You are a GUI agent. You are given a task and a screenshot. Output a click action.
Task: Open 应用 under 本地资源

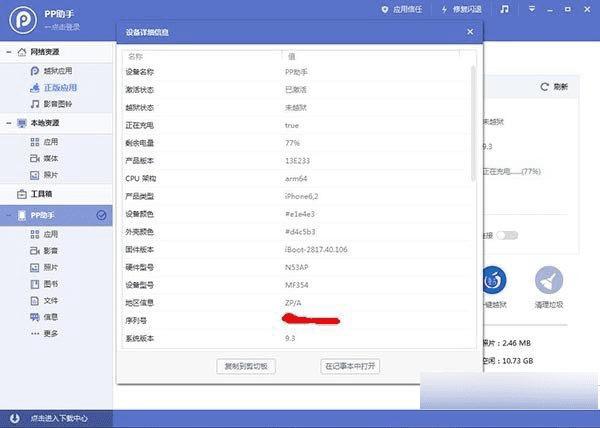pos(44,142)
